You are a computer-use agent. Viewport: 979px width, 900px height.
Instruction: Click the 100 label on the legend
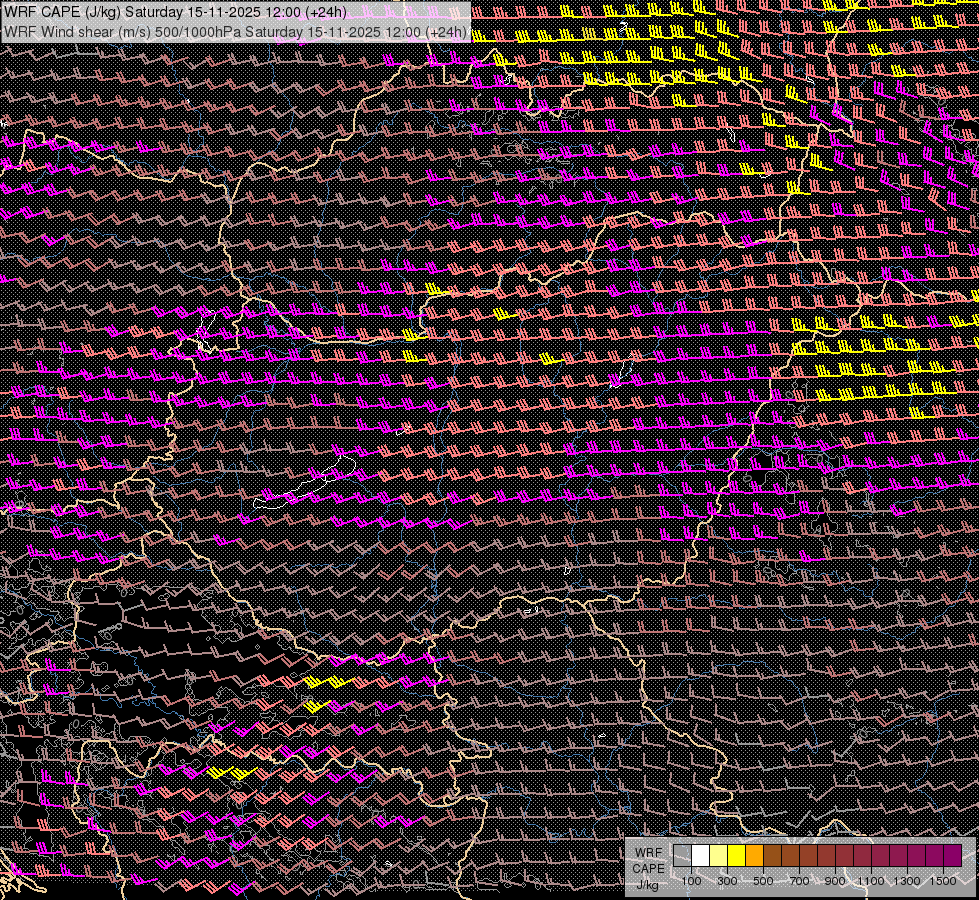tap(691, 881)
